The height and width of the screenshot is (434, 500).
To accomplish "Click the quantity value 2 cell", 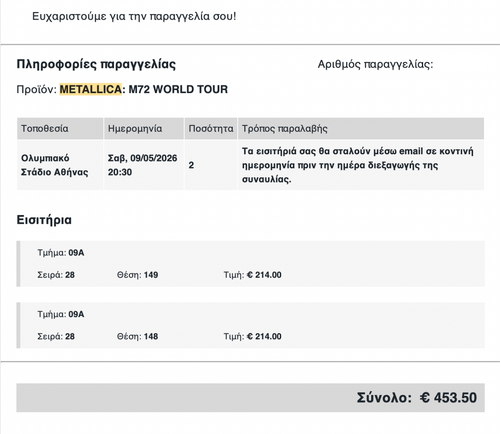I will [211, 165].
